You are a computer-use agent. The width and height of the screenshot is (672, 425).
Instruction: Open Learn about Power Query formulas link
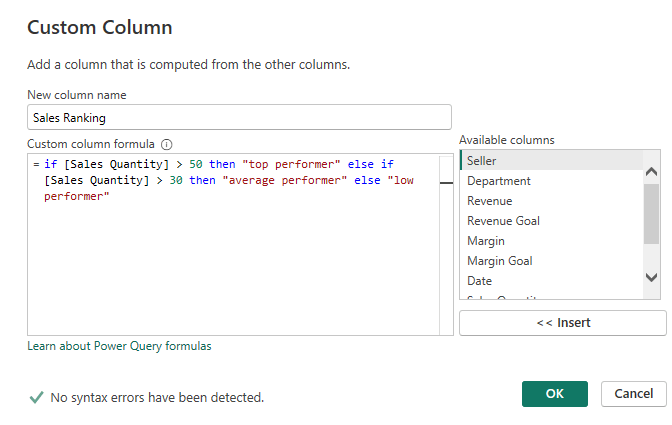point(119,346)
